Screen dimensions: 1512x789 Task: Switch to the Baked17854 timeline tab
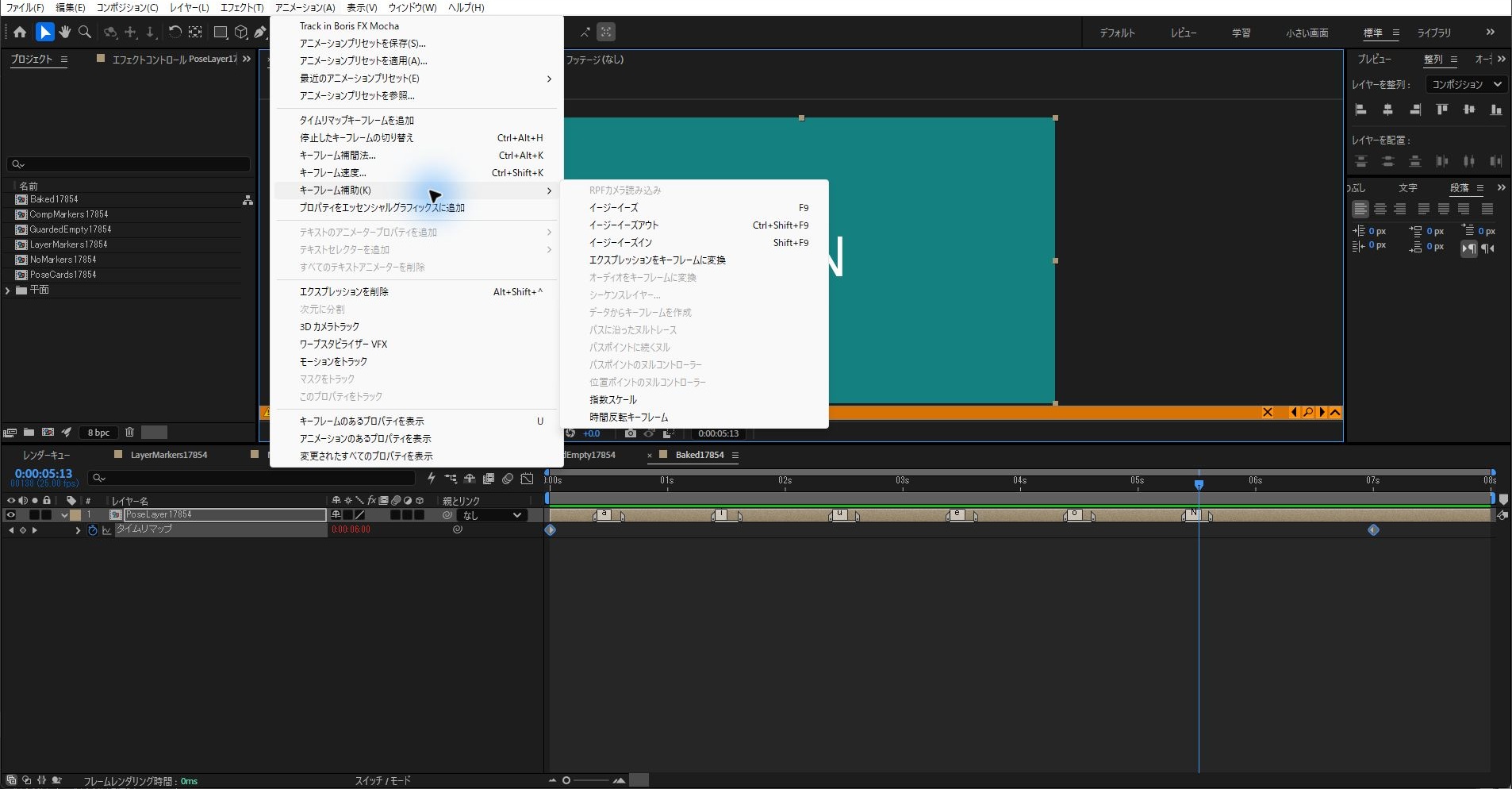(699, 455)
